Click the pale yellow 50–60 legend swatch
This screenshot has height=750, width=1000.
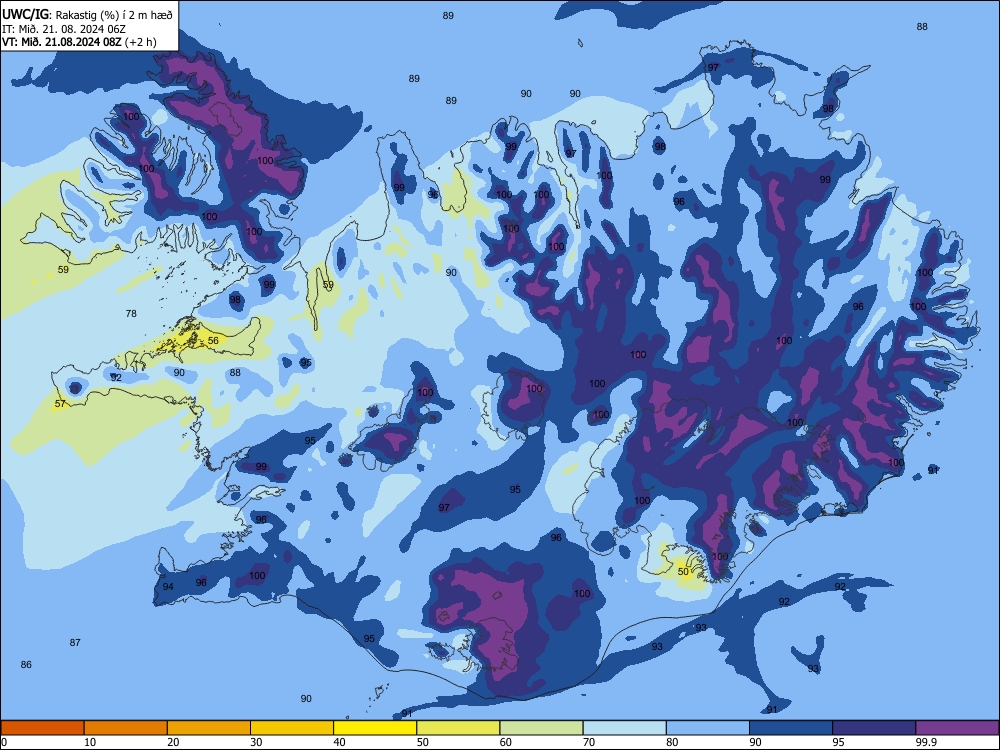click(x=459, y=728)
